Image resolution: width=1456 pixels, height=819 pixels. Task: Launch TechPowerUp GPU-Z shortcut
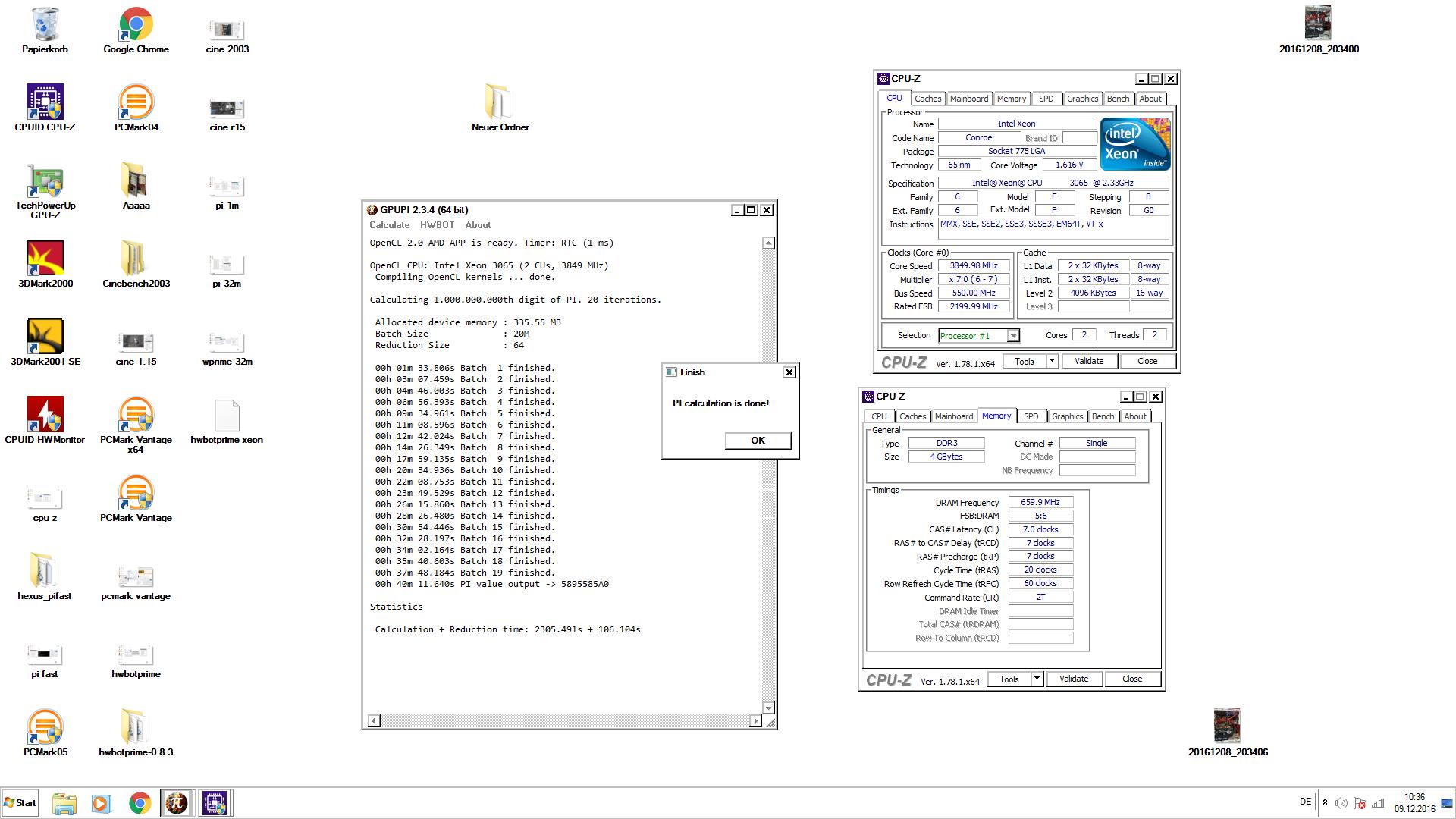[x=45, y=191]
